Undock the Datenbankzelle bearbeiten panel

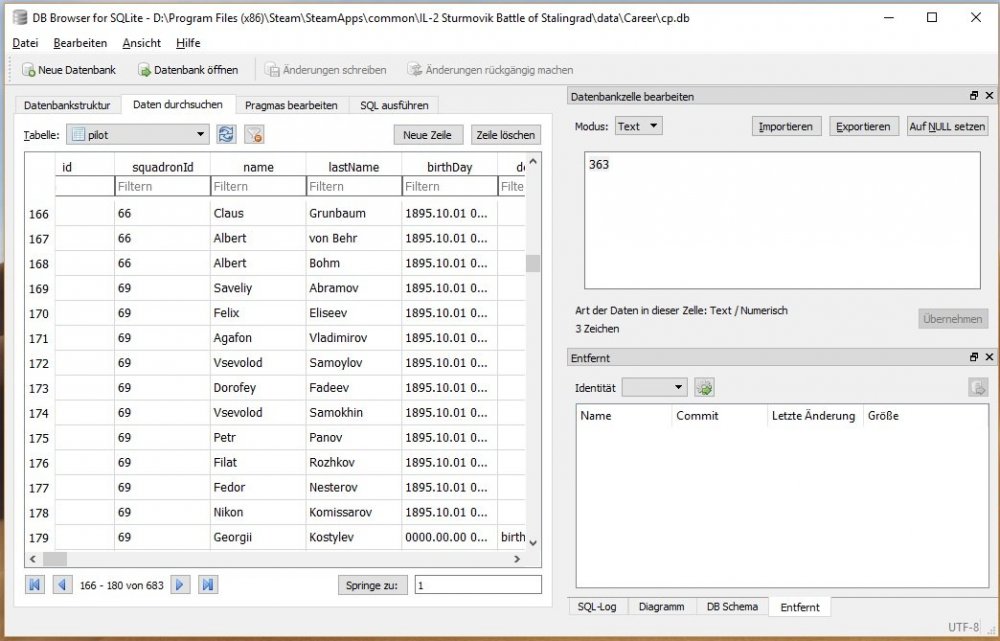click(x=974, y=97)
